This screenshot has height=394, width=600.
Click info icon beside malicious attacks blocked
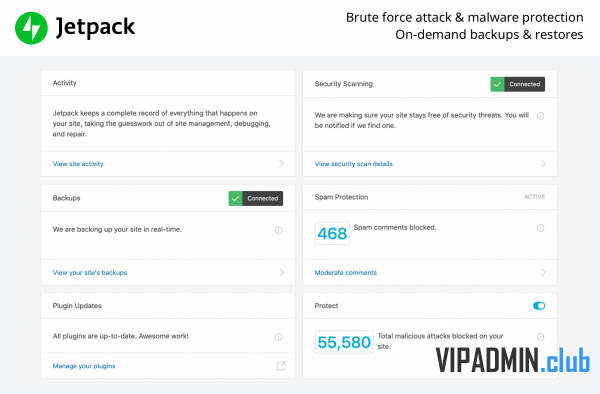tap(540, 337)
